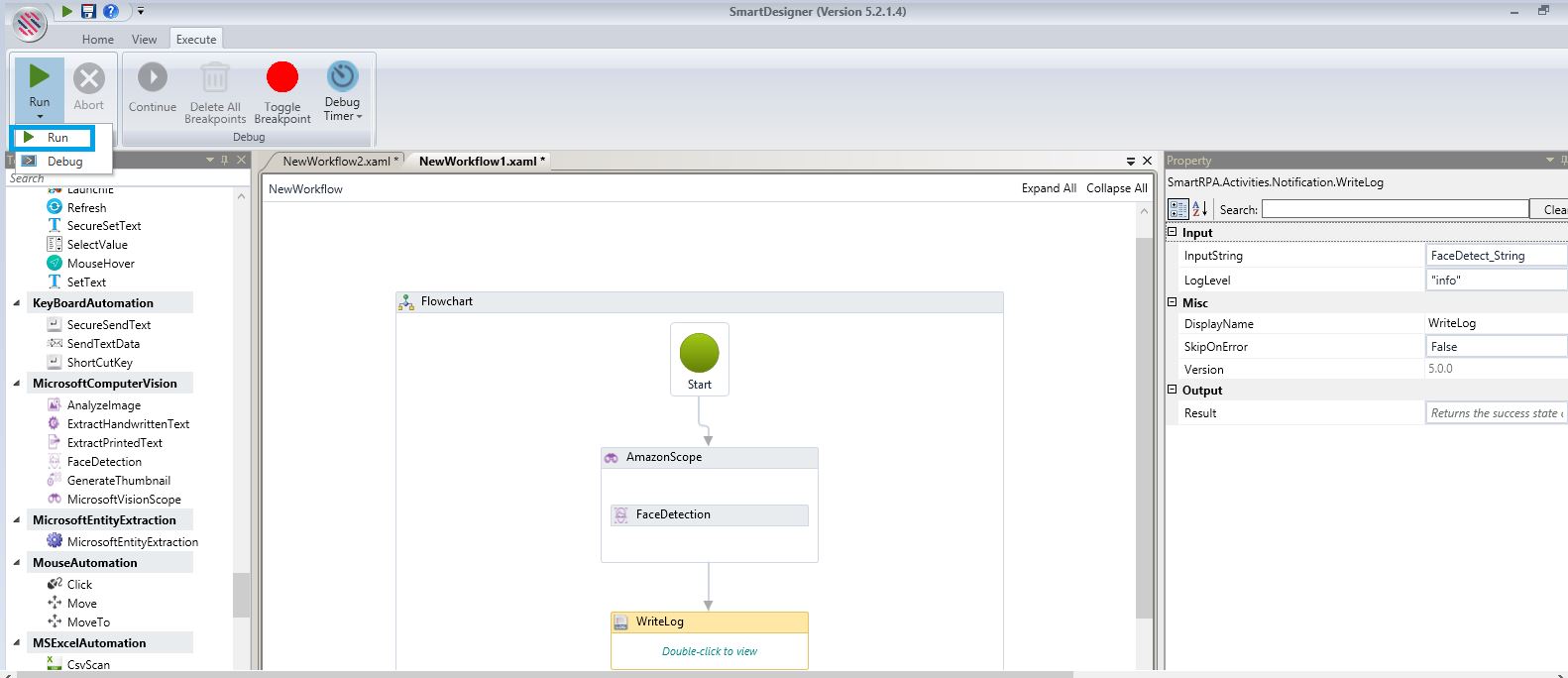Image resolution: width=1568 pixels, height=678 pixels.
Task: Select the green Start node in flowchart
Action: 699,353
